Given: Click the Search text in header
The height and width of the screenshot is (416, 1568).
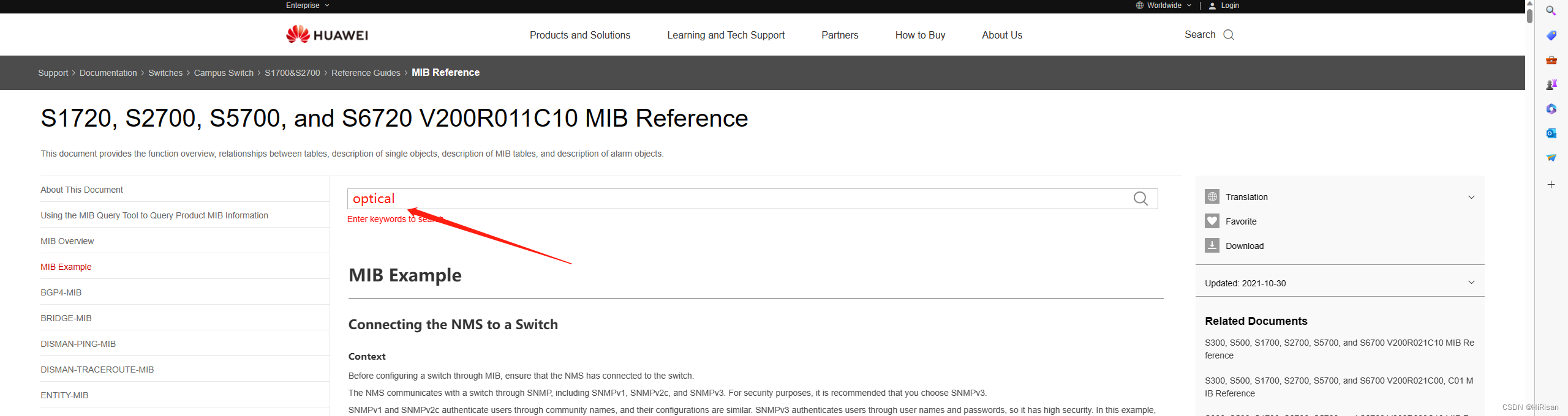Looking at the screenshot, I should (x=1200, y=35).
